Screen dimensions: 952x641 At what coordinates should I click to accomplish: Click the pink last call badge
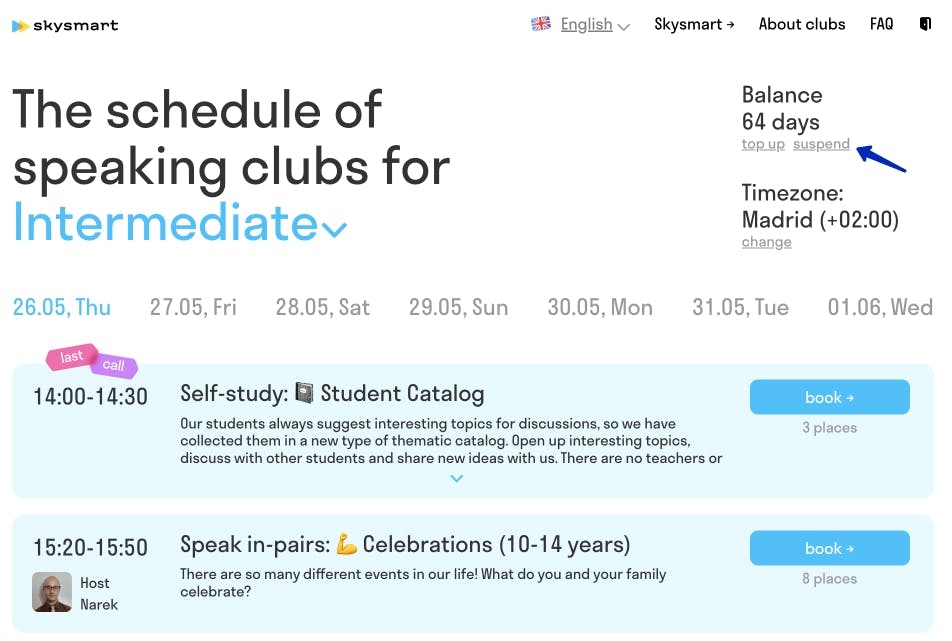click(72, 357)
